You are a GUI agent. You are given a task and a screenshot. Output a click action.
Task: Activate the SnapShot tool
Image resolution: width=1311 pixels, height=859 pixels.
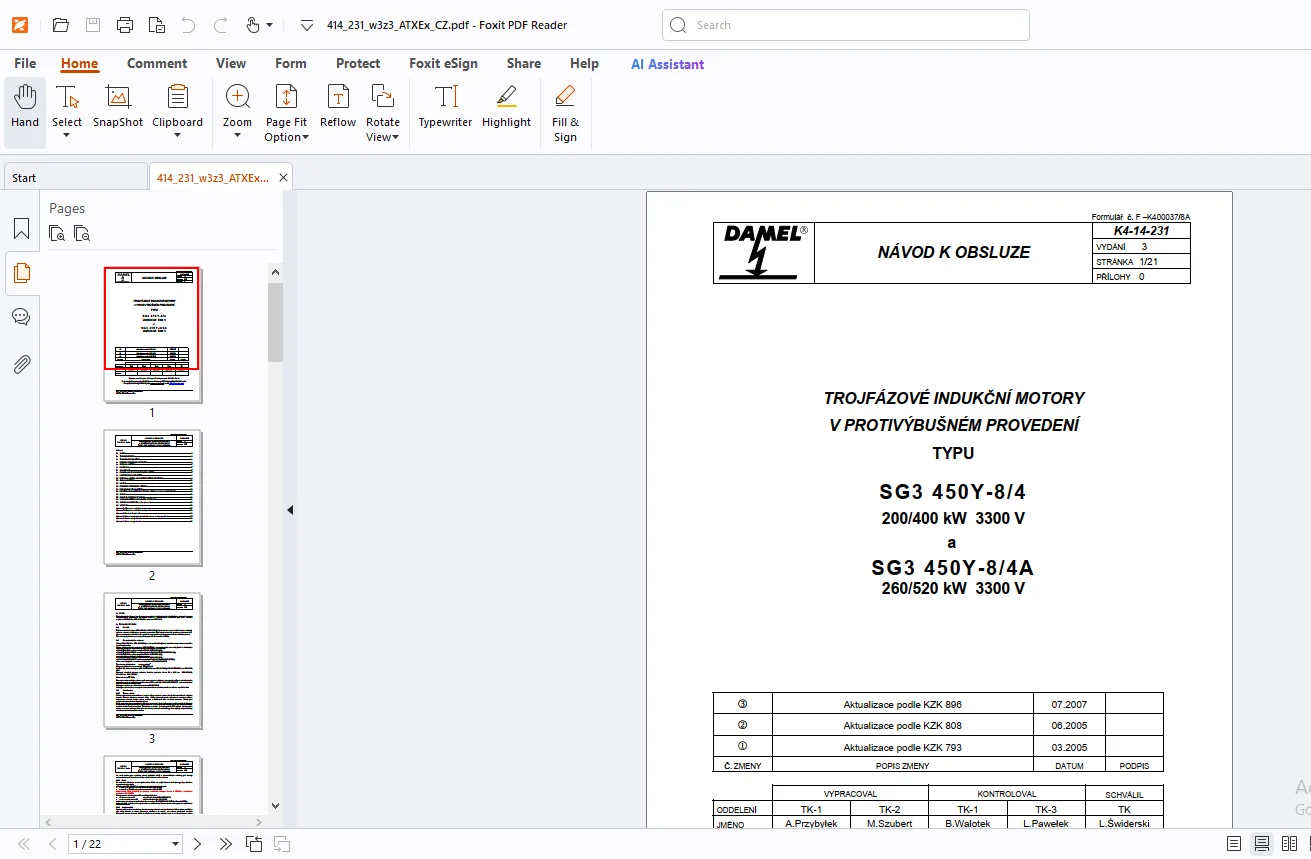tap(118, 106)
